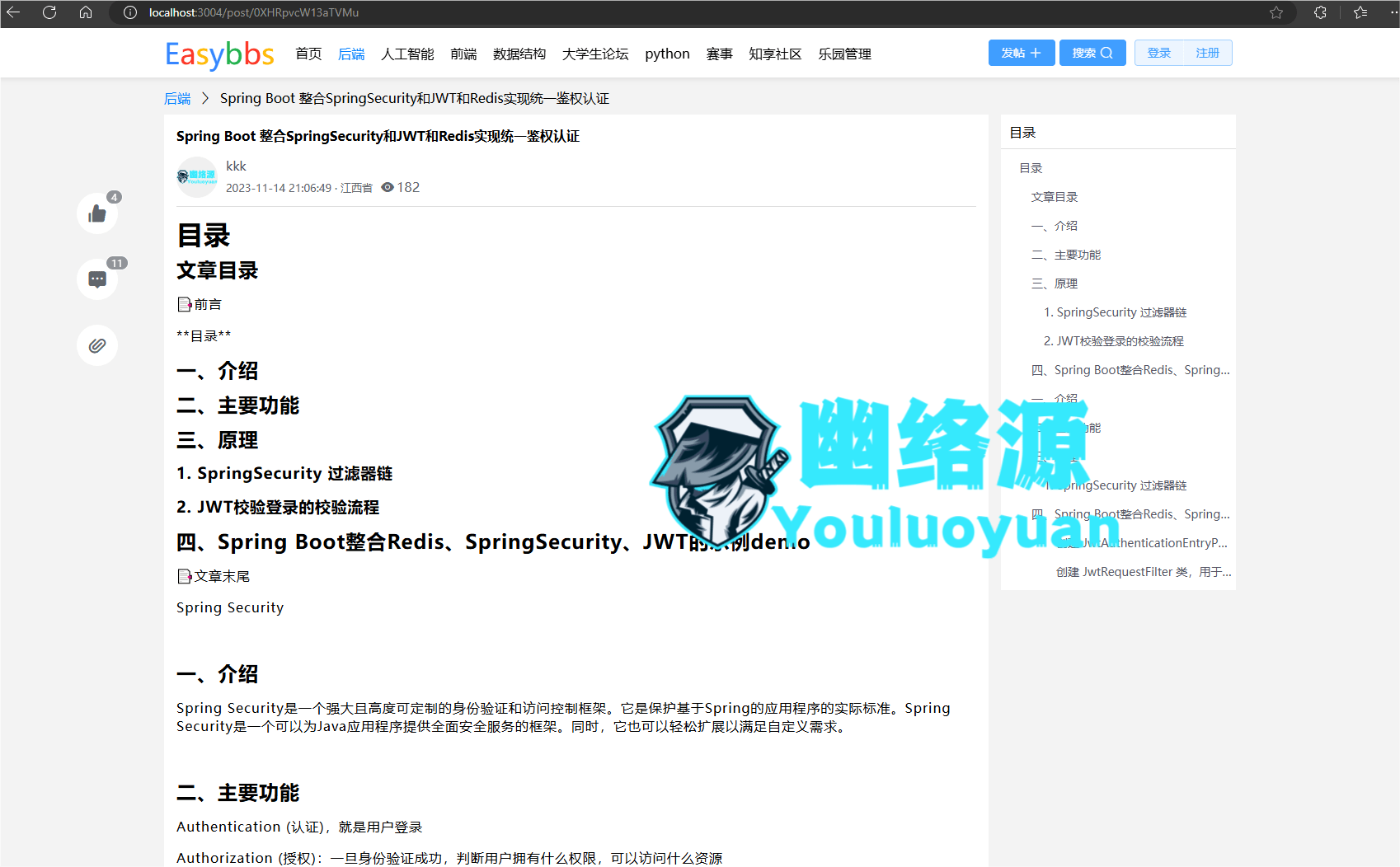Click the browser home icon
Image resolution: width=1400 pixels, height=867 pixels.
(x=85, y=12)
